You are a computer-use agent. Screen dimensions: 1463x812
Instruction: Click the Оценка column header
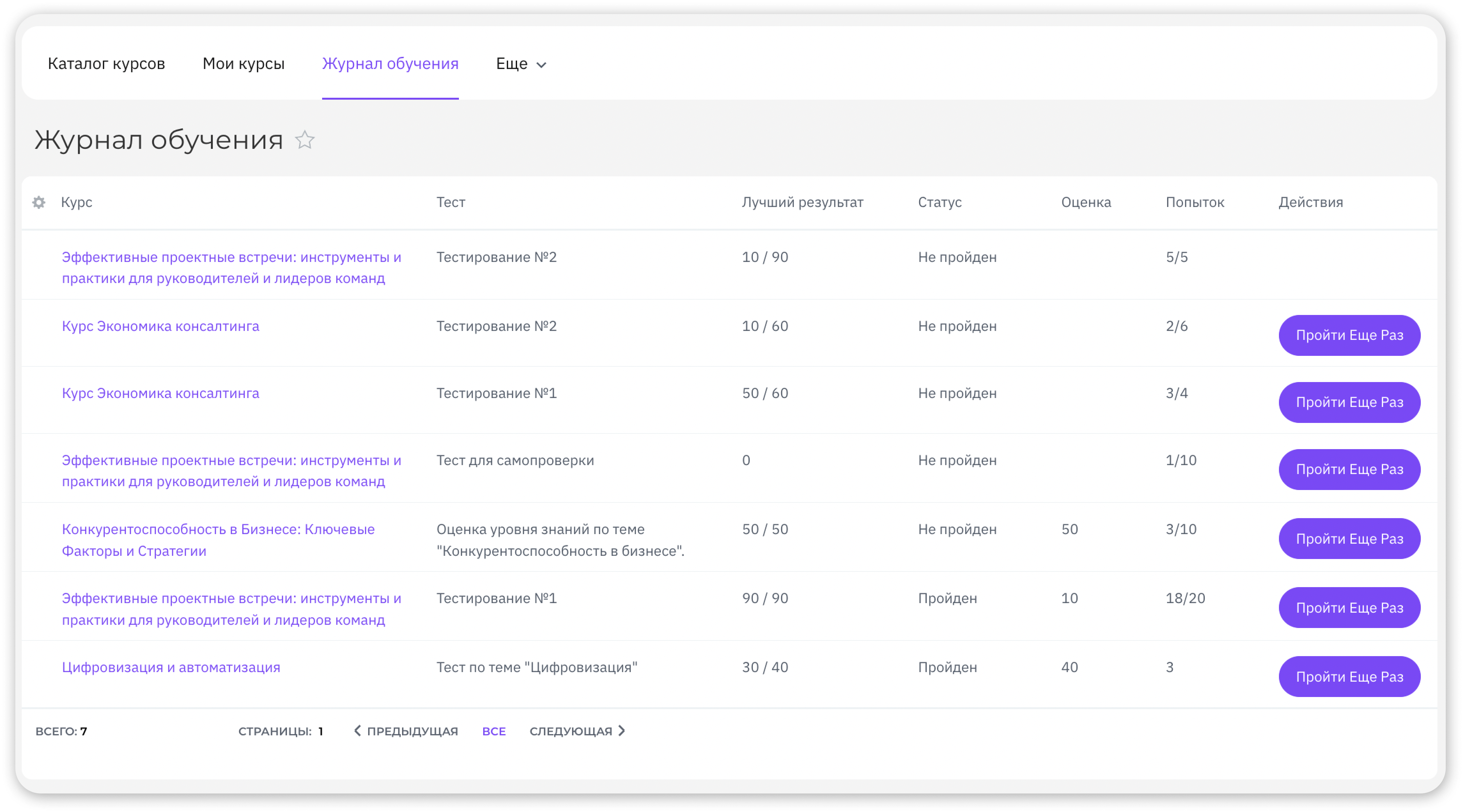coord(1086,202)
